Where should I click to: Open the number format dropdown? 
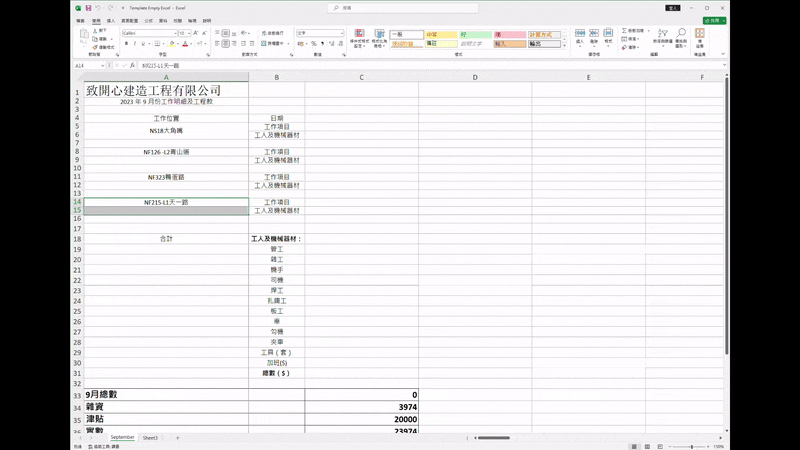[x=340, y=33]
